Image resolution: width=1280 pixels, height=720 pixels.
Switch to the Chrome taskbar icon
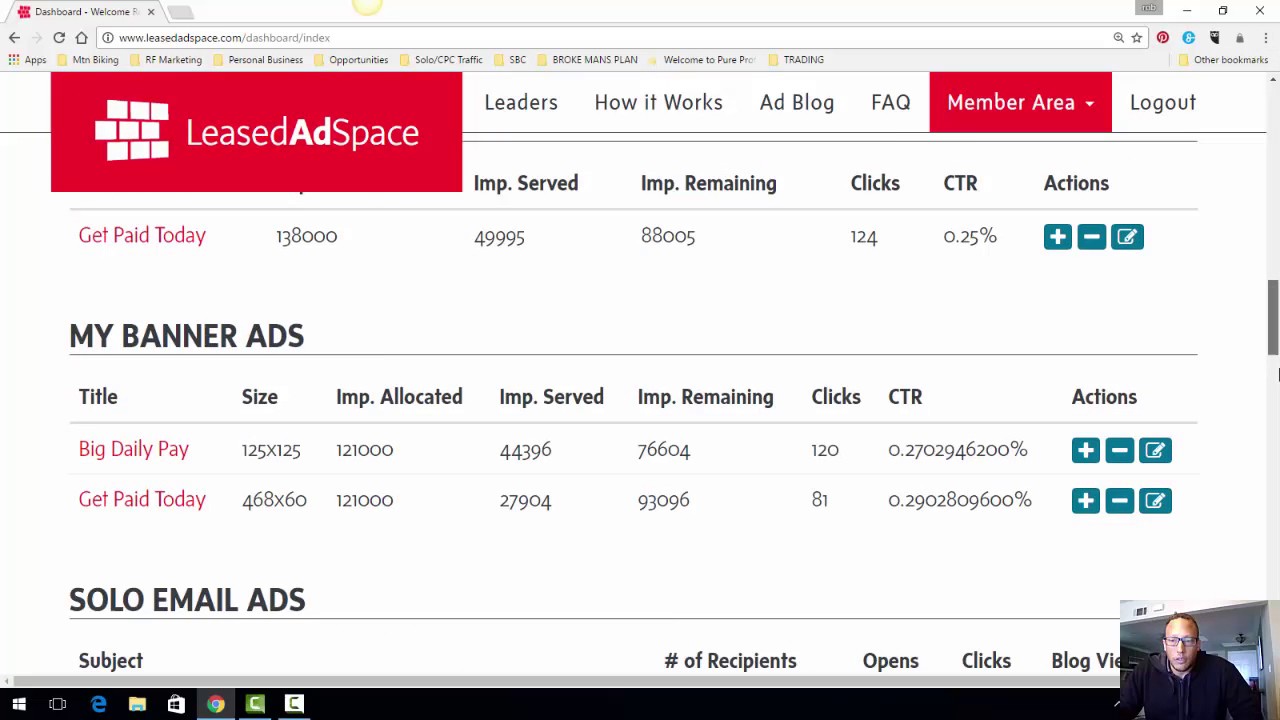215,704
